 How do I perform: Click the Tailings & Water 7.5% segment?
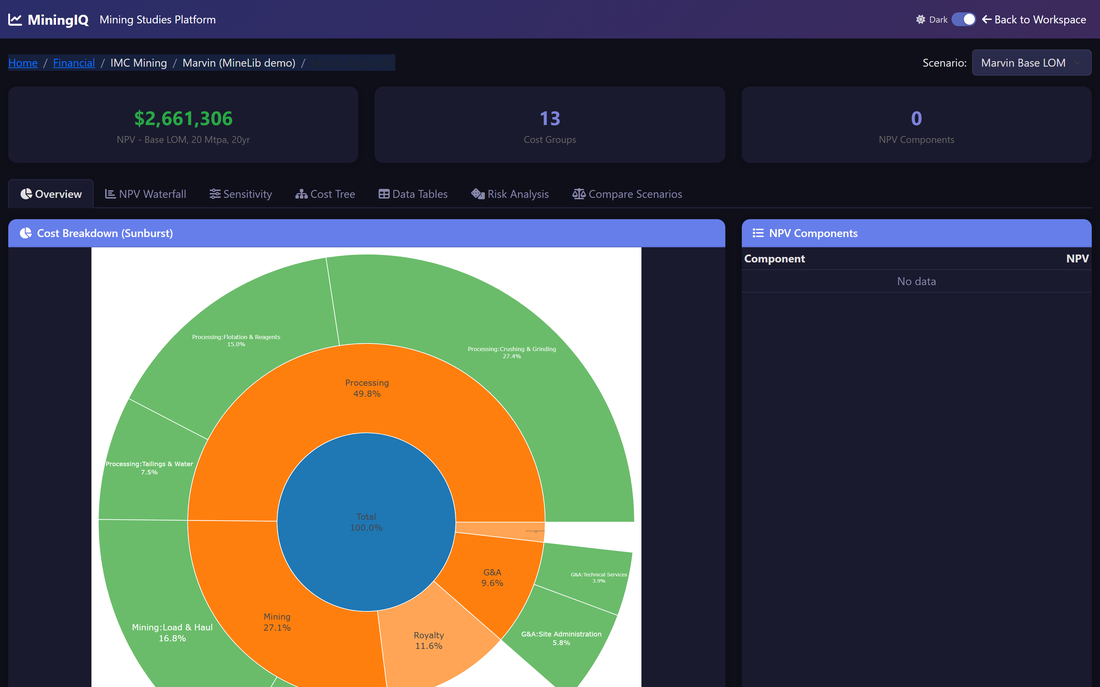point(149,467)
